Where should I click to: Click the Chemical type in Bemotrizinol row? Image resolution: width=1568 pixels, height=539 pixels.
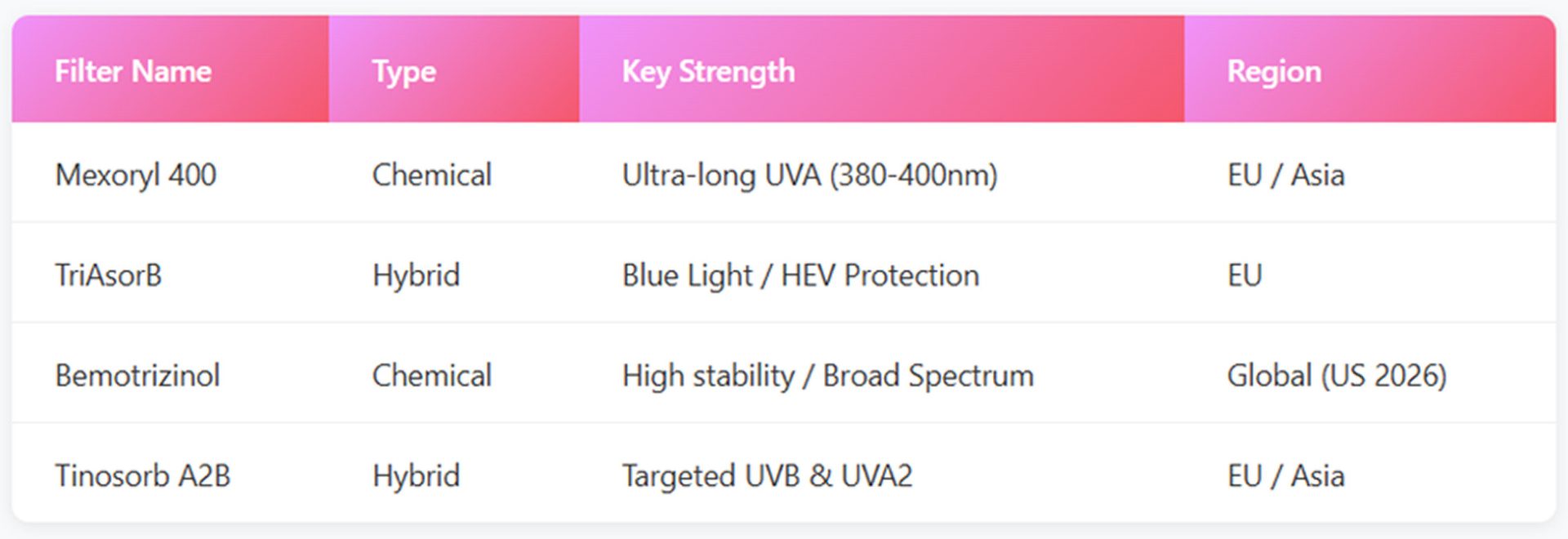[x=432, y=376]
